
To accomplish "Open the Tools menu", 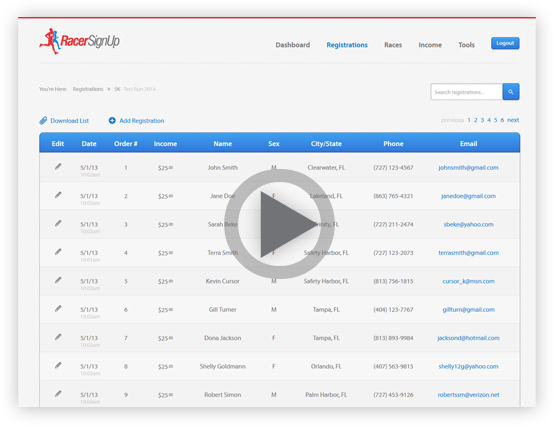I will [466, 45].
